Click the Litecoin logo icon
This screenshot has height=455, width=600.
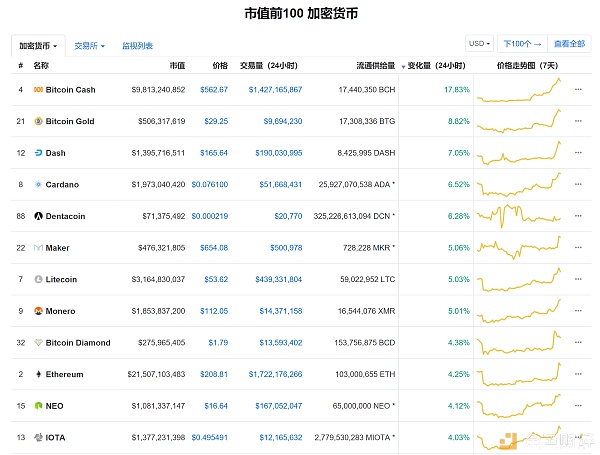coord(38,279)
